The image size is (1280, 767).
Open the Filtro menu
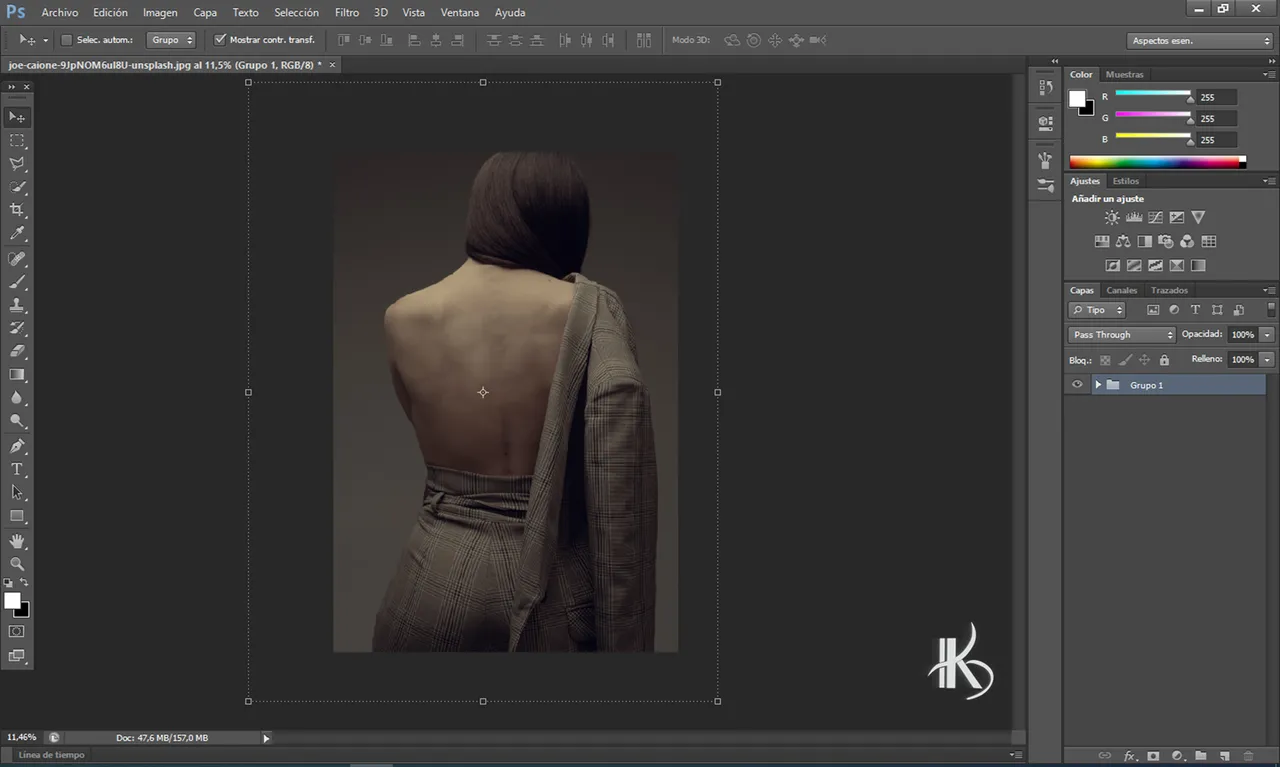347,13
